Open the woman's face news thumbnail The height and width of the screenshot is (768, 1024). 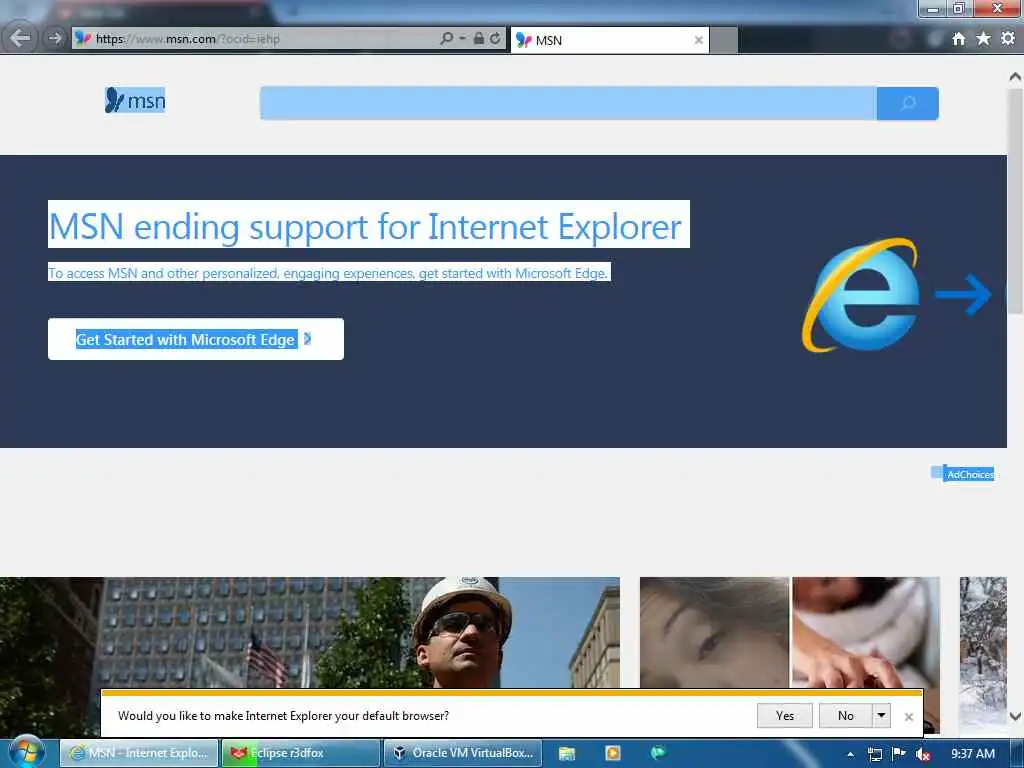tap(714, 632)
